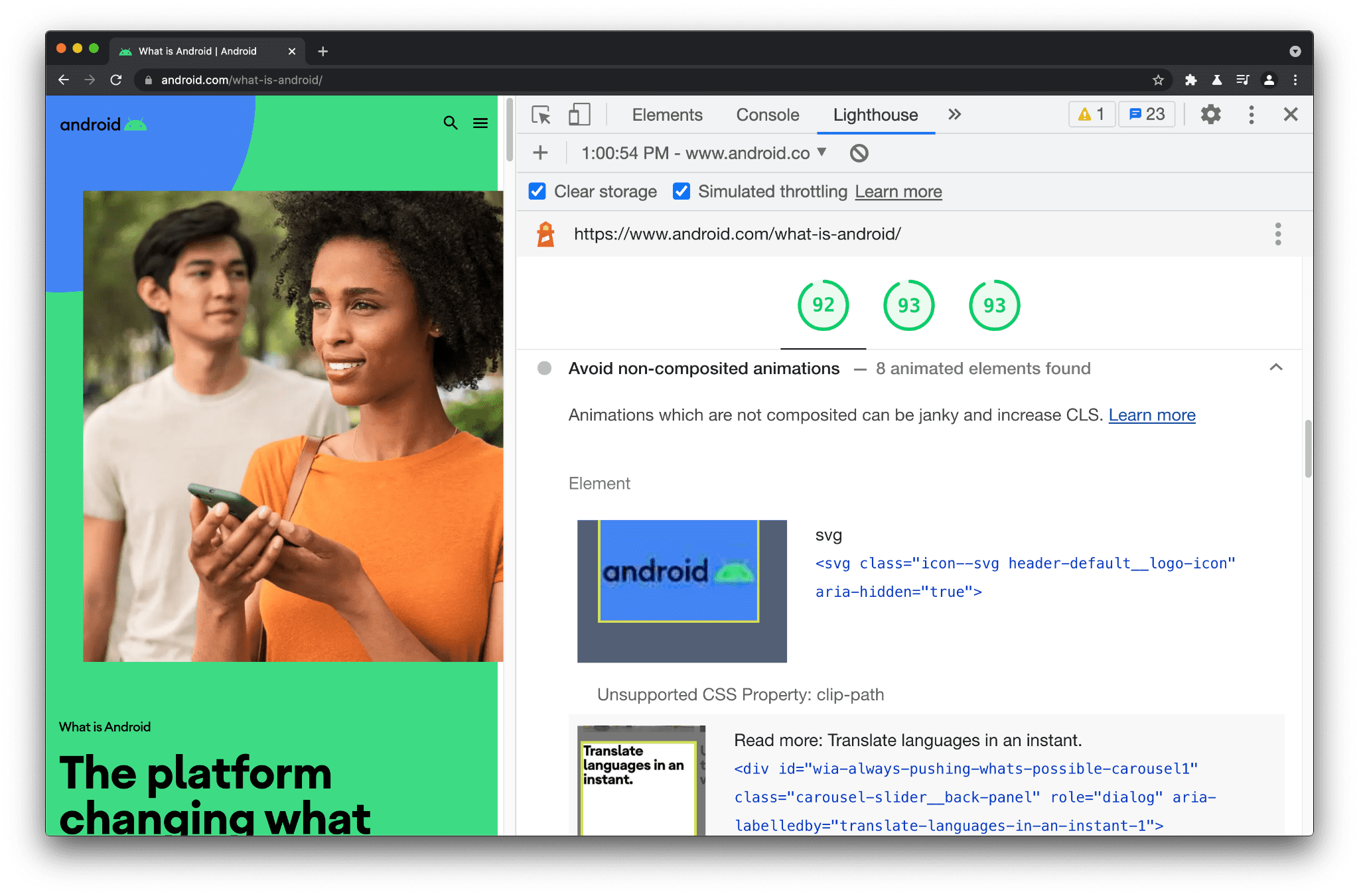The height and width of the screenshot is (896, 1359).
Task: Click the Elements tab in DevTools
Action: (668, 113)
